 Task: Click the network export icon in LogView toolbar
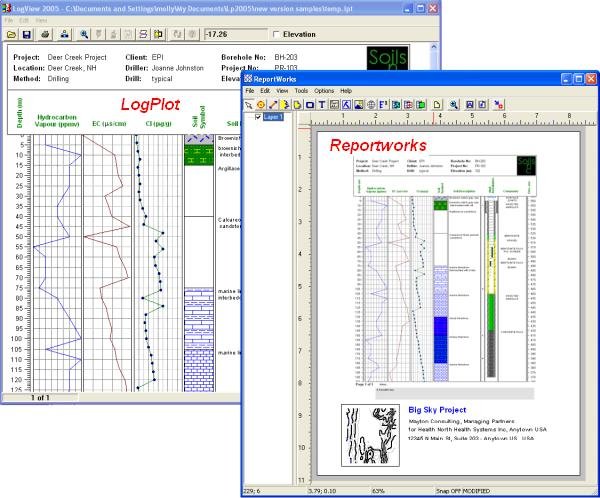point(64,34)
